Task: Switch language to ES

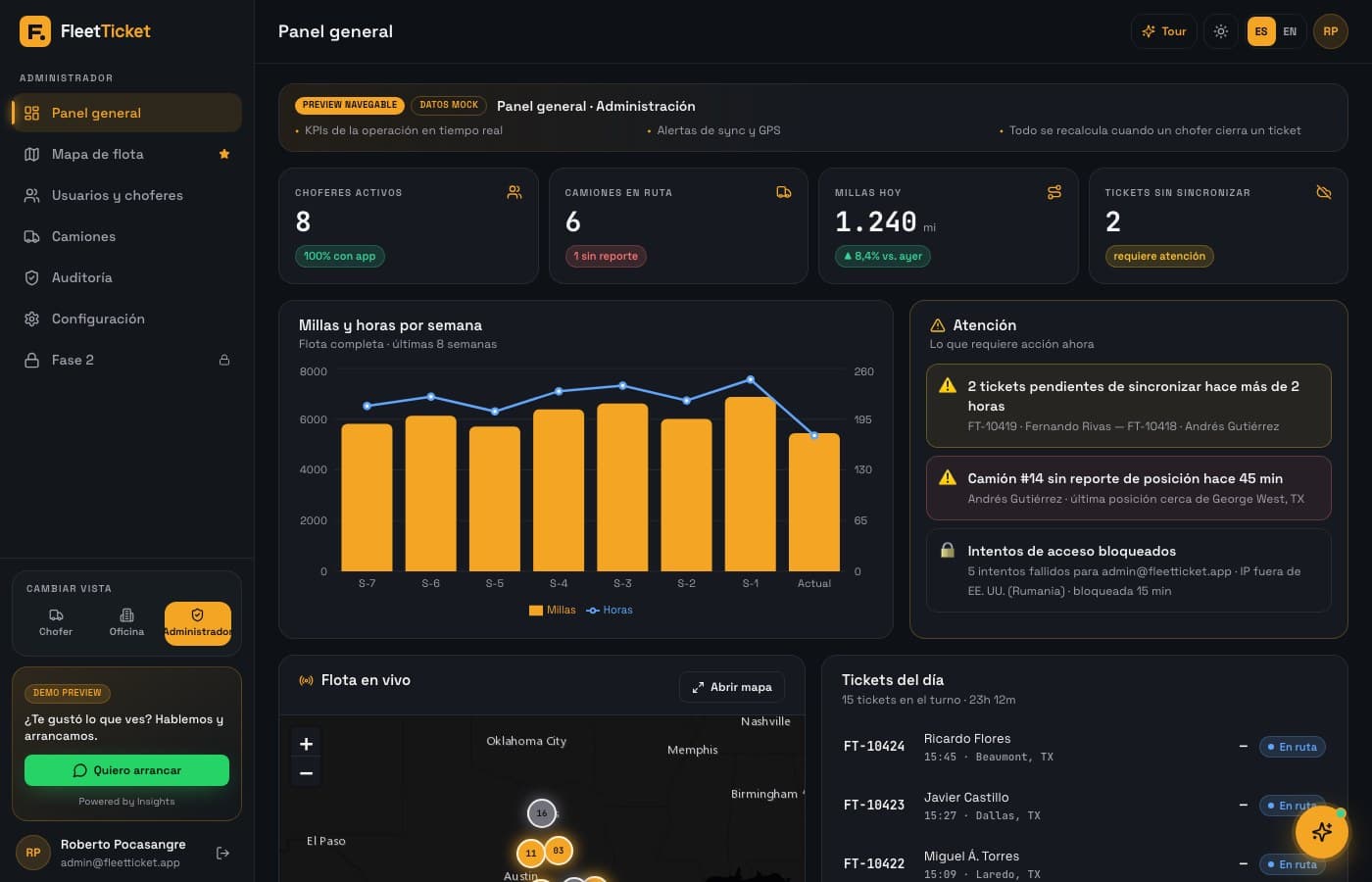Action: click(x=1261, y=31)
